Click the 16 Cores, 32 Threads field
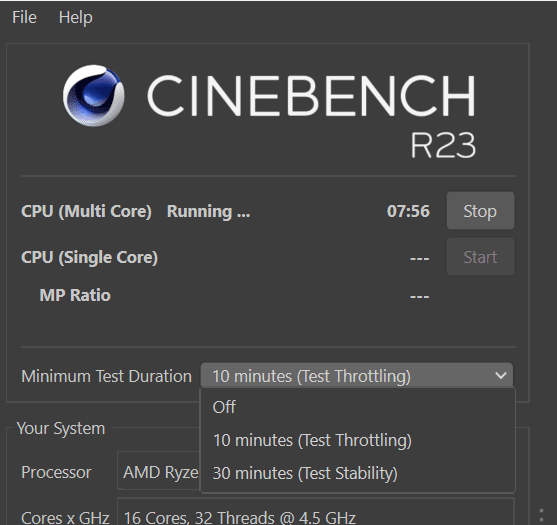557x525 pixels. pos(315,512)
